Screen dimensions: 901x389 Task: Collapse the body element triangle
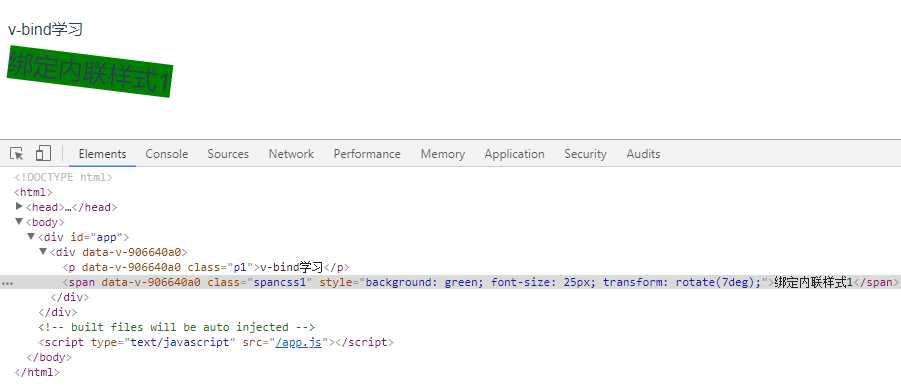(x=20, y=221)
